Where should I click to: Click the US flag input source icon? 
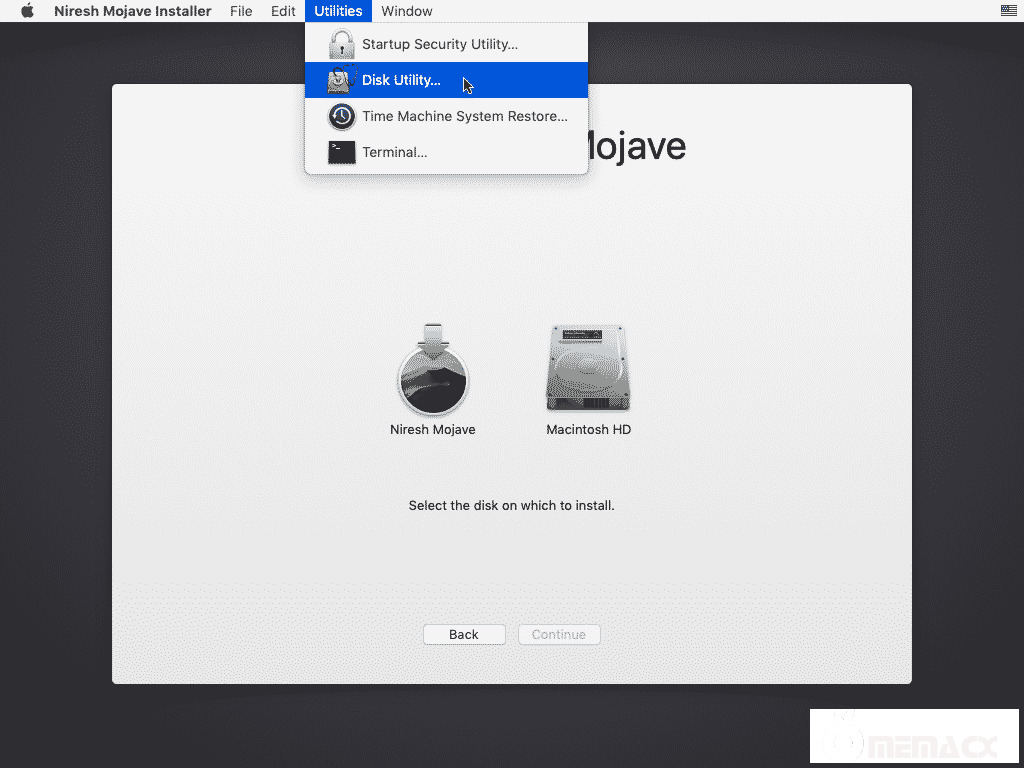1009,11
